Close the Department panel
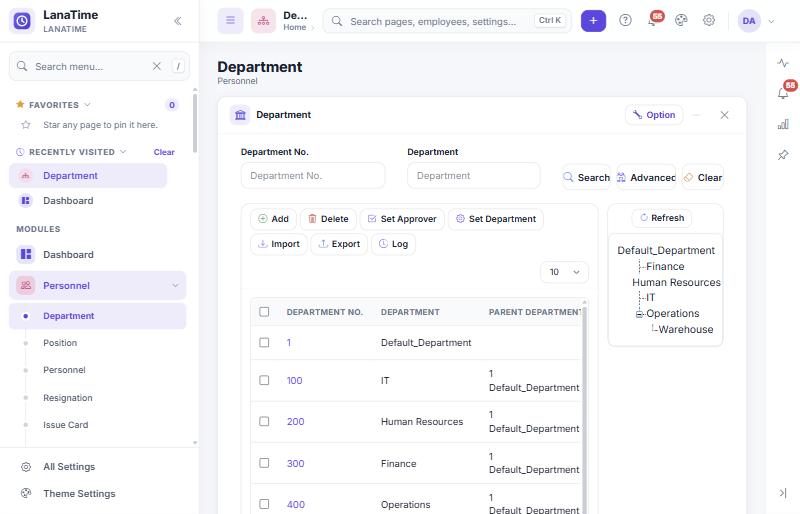Image resolution: width=800 pixels, height=514 pixels. (724, 115)
